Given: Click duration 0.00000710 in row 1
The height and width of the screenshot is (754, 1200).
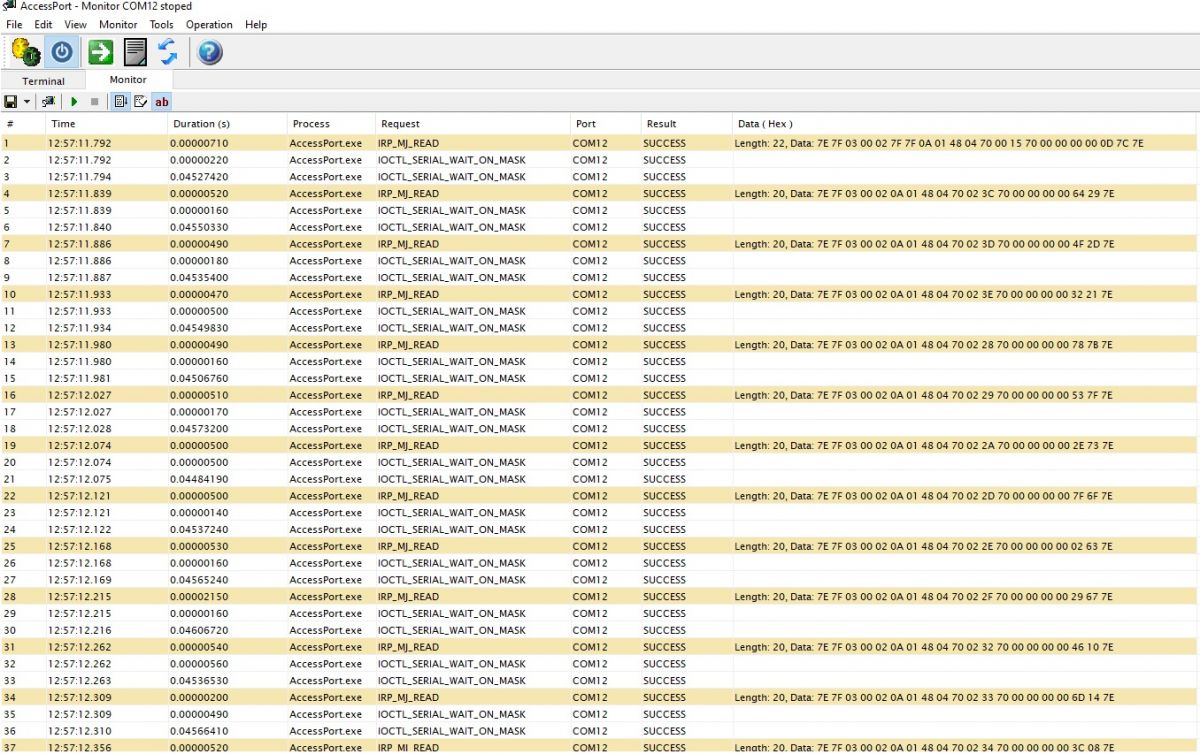Looking at the screenshot, I should (200, 143).
